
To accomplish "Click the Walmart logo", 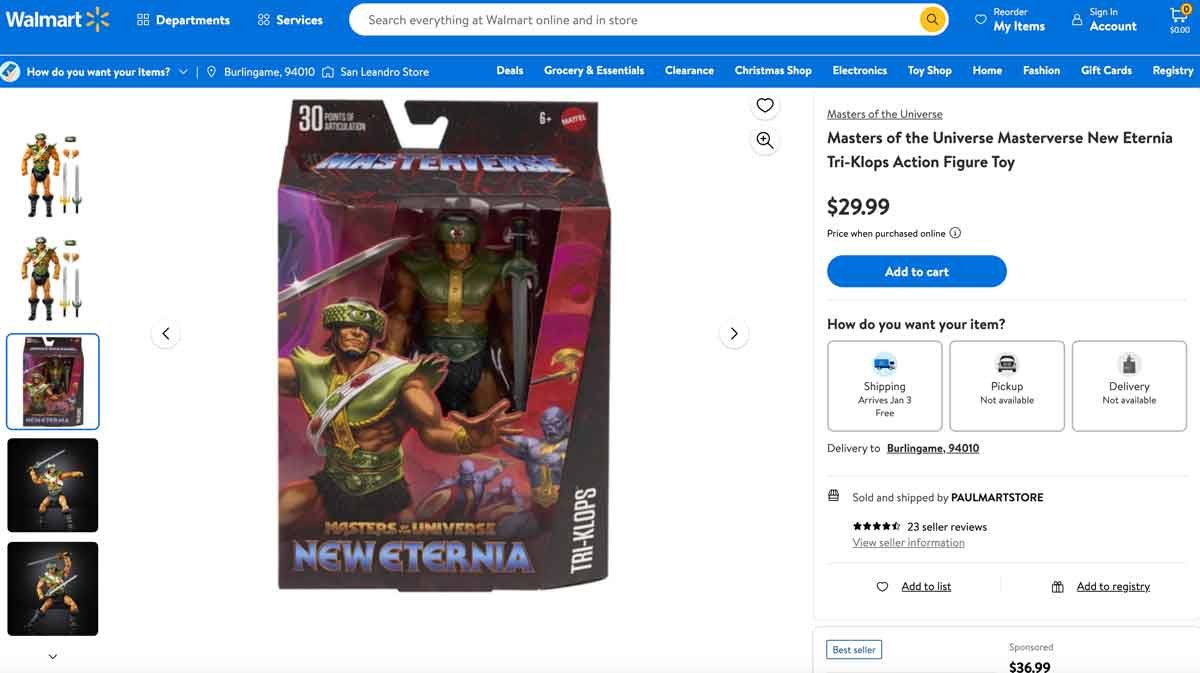I will pos(57,19).
